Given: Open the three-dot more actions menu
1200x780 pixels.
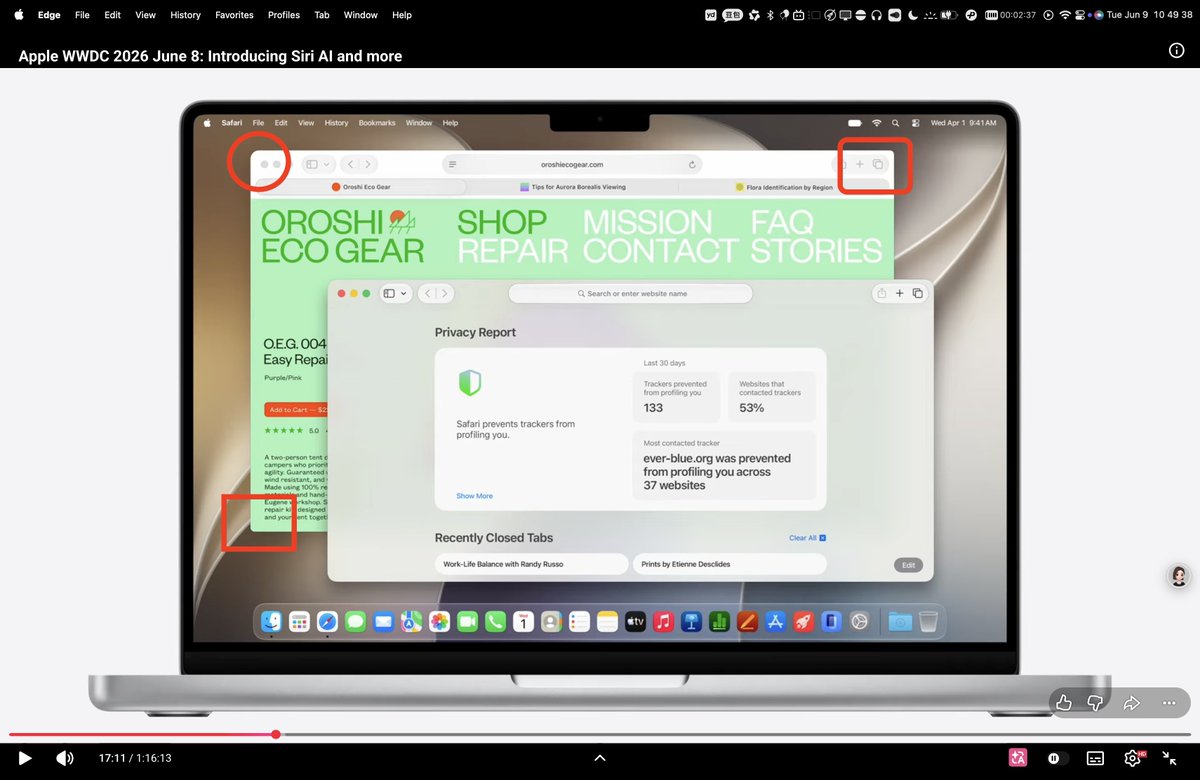Looking at the screenshot, I should (x=1169, y=703).
